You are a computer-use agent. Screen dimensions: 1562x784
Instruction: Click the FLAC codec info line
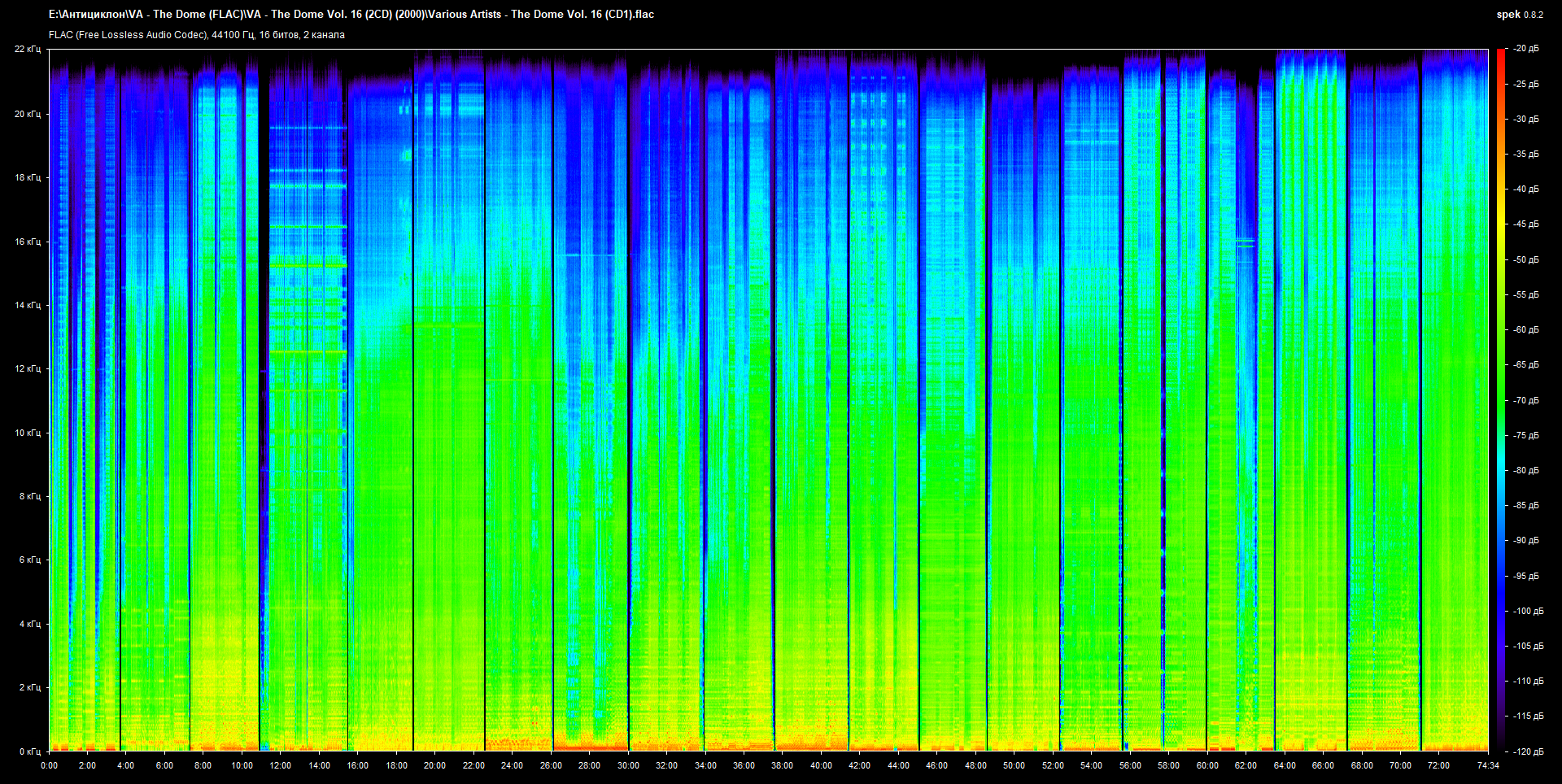tap(197, 35)
